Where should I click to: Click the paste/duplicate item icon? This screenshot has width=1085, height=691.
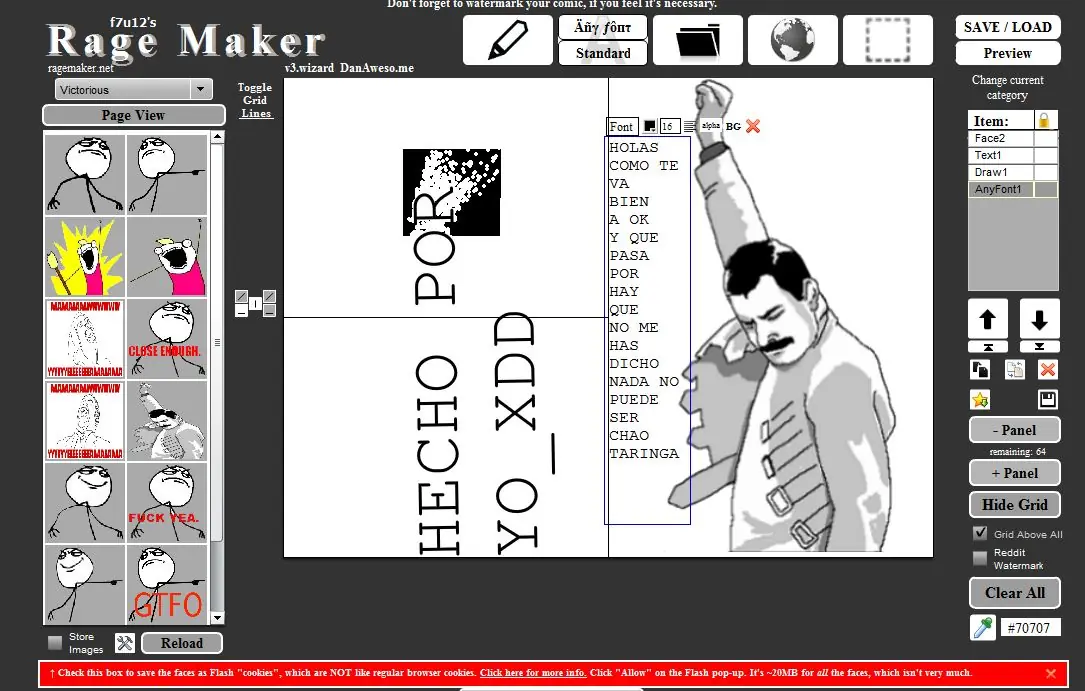click(1014, 369)
